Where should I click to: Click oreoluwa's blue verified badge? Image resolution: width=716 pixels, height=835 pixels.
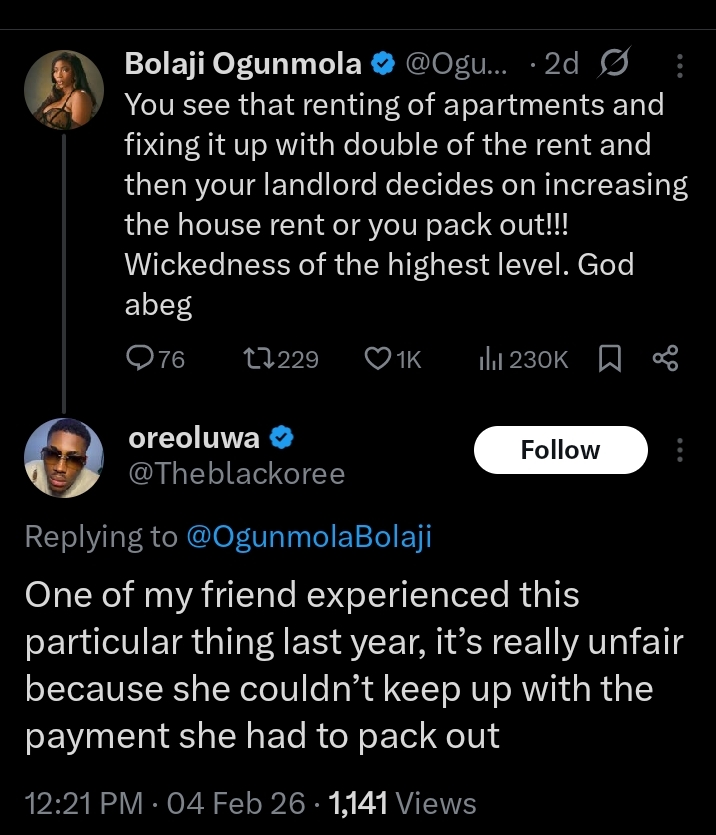pyautogui.click(x=282, y=437)
